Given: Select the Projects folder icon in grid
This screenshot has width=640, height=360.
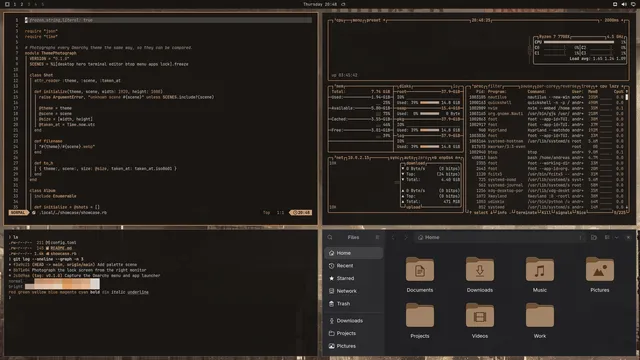Looking at the screenshot, I should point(420,315).
